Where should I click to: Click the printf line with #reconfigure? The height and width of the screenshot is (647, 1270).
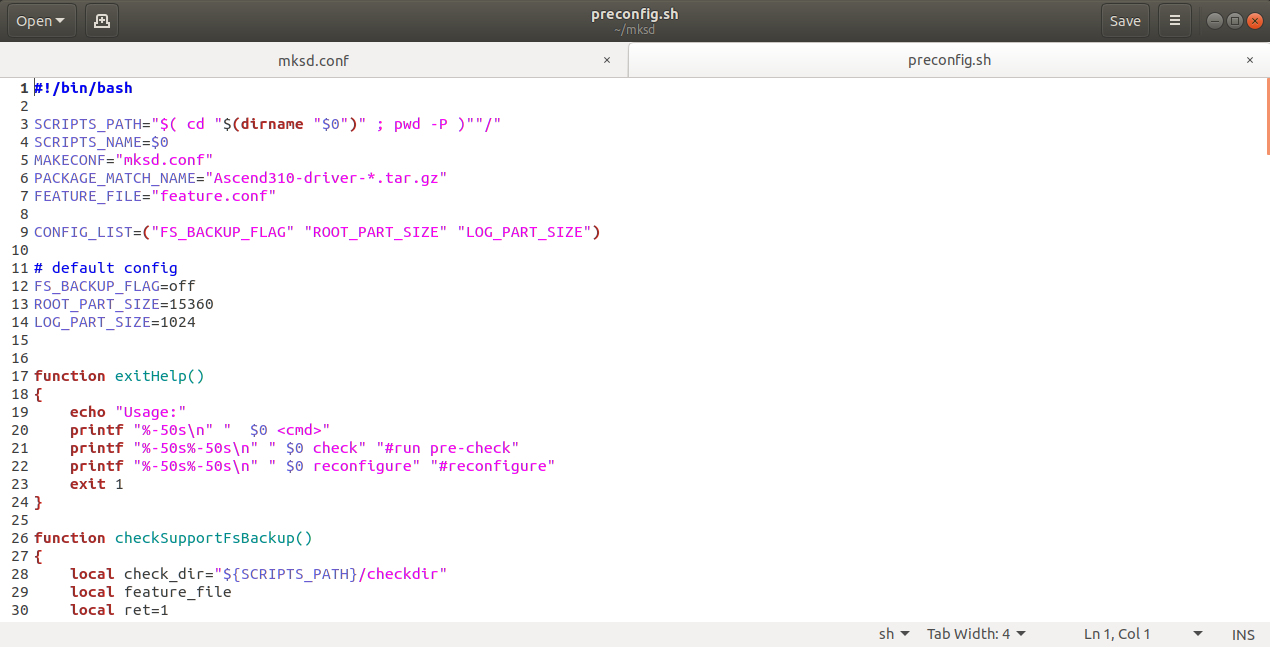312,466
